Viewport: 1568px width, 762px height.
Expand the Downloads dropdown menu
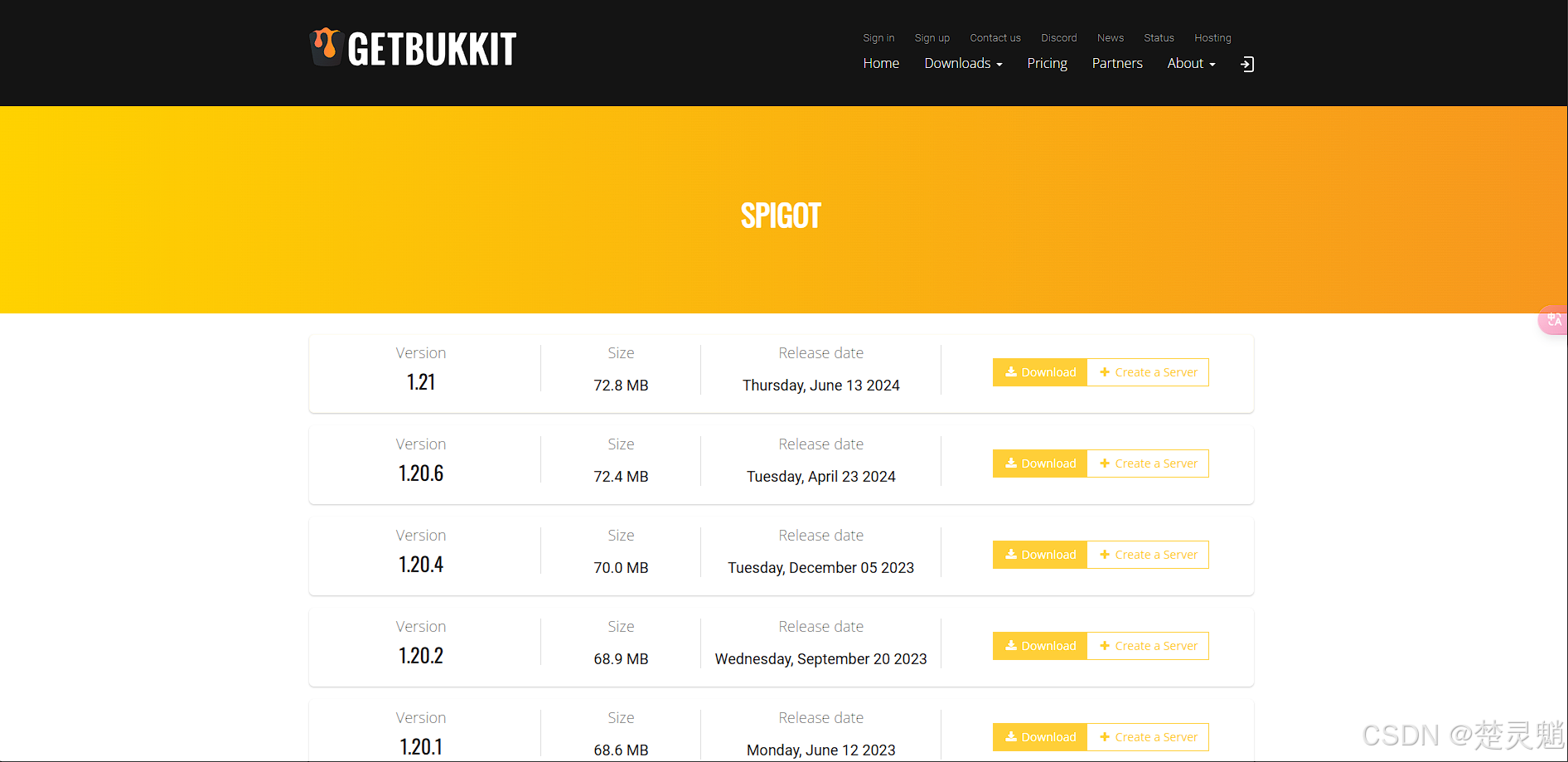[x=963, y=63]
